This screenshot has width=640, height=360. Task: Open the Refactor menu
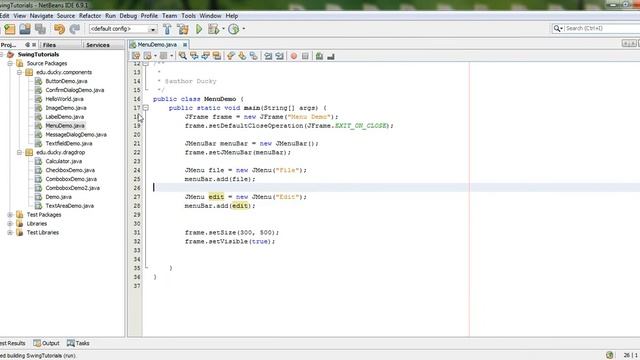coord(90,16)
